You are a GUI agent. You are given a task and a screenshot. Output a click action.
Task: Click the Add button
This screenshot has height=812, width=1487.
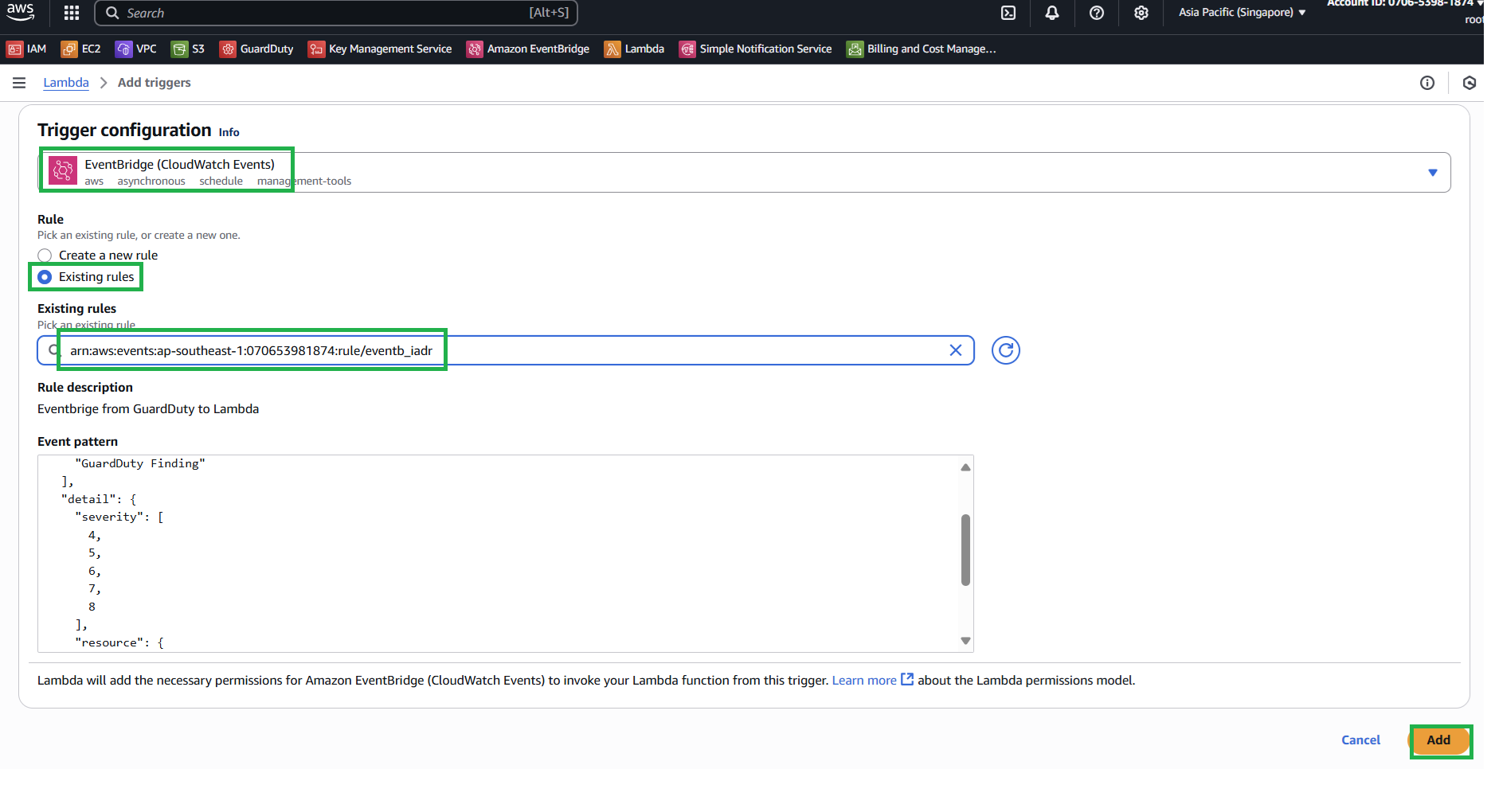1438,740
